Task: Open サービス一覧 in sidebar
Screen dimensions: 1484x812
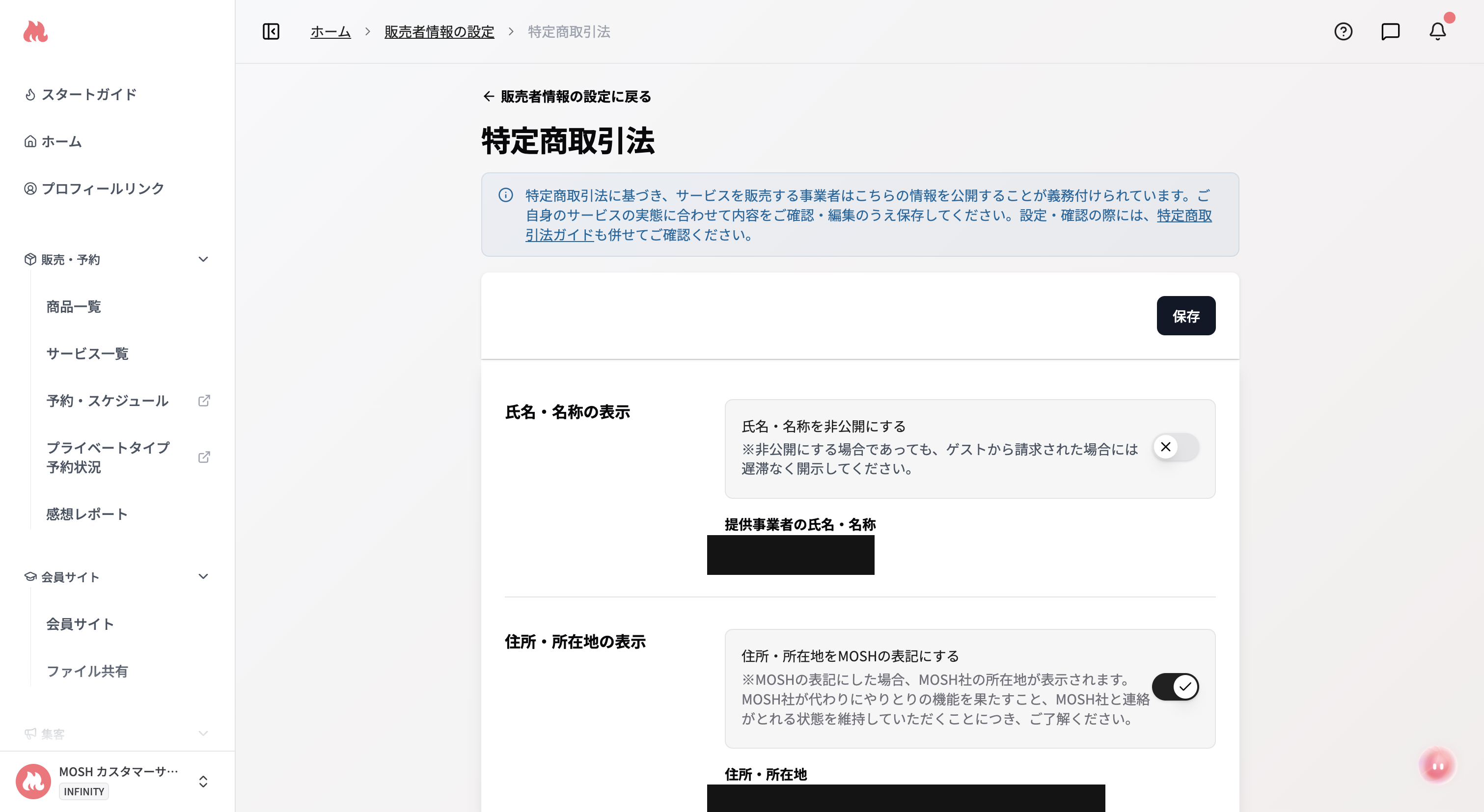Action: [87, 353]
